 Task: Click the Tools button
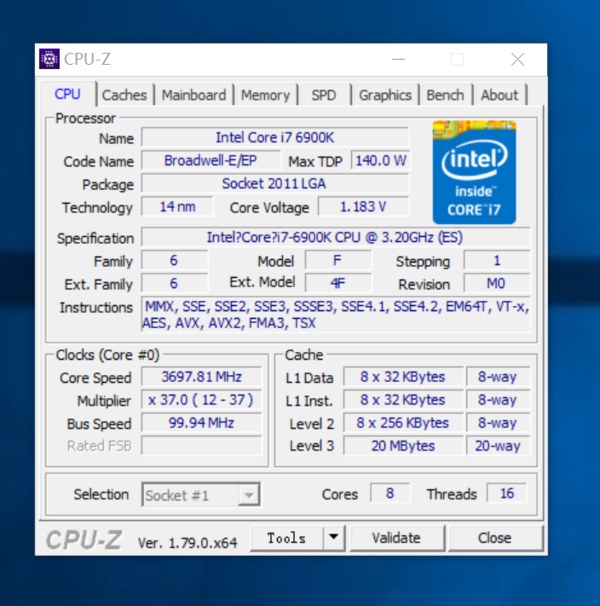point(286,538)
